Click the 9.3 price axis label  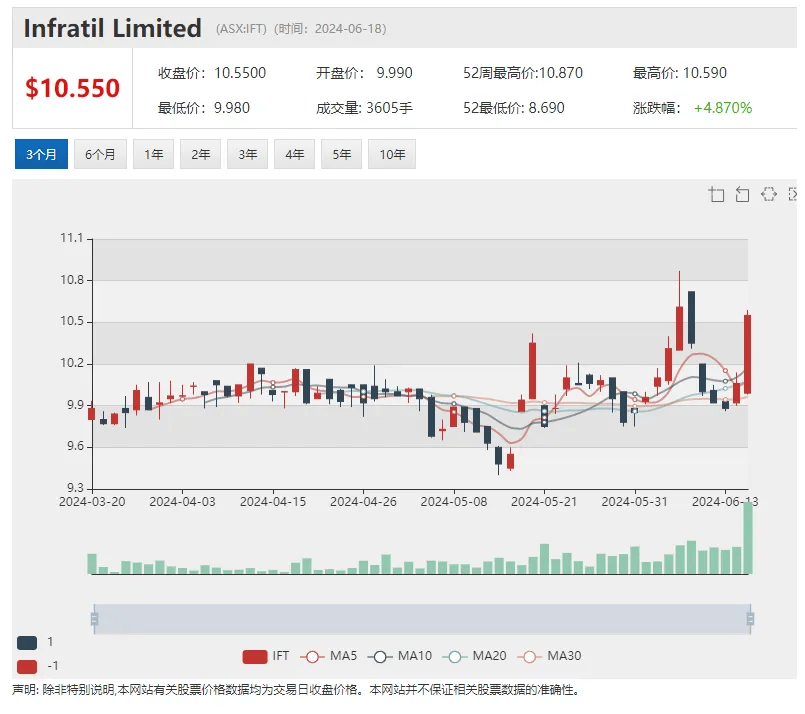point(75,488)
